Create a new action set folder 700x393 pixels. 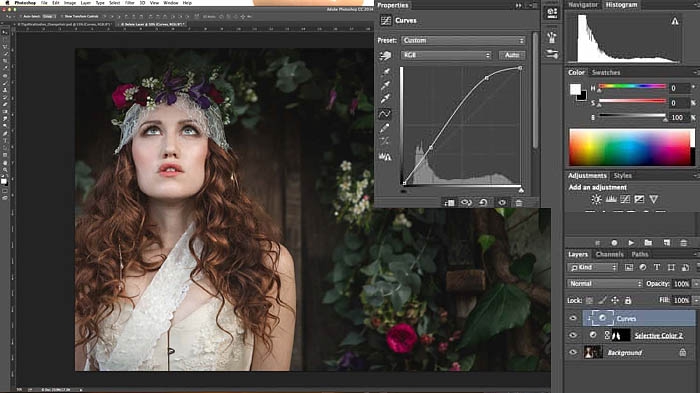coord(648,243)
